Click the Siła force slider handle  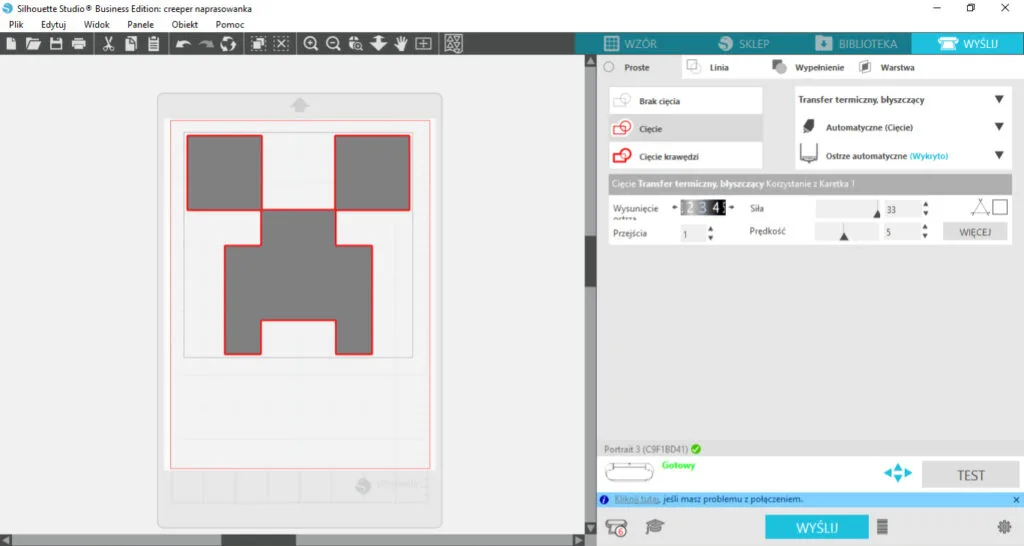point(876,212)
